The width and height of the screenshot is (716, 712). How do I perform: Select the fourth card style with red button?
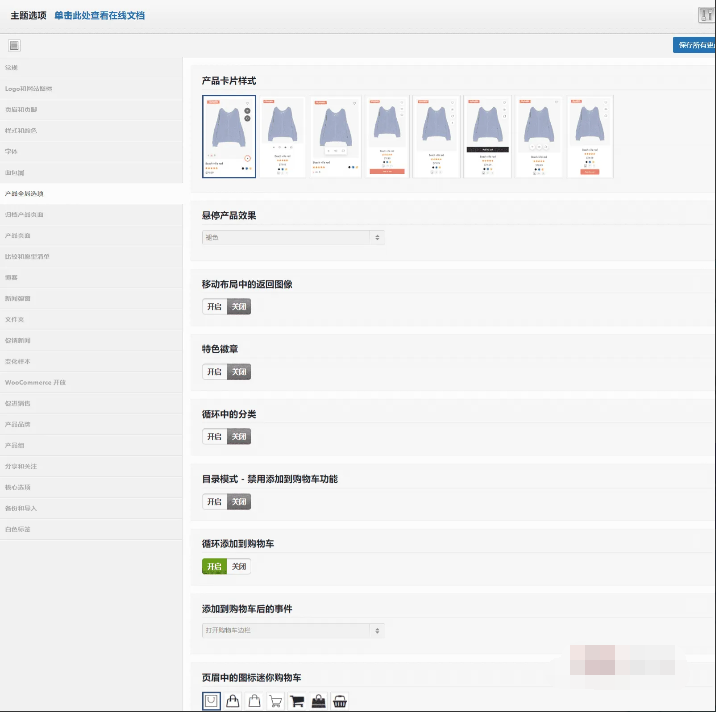point(387,136)
